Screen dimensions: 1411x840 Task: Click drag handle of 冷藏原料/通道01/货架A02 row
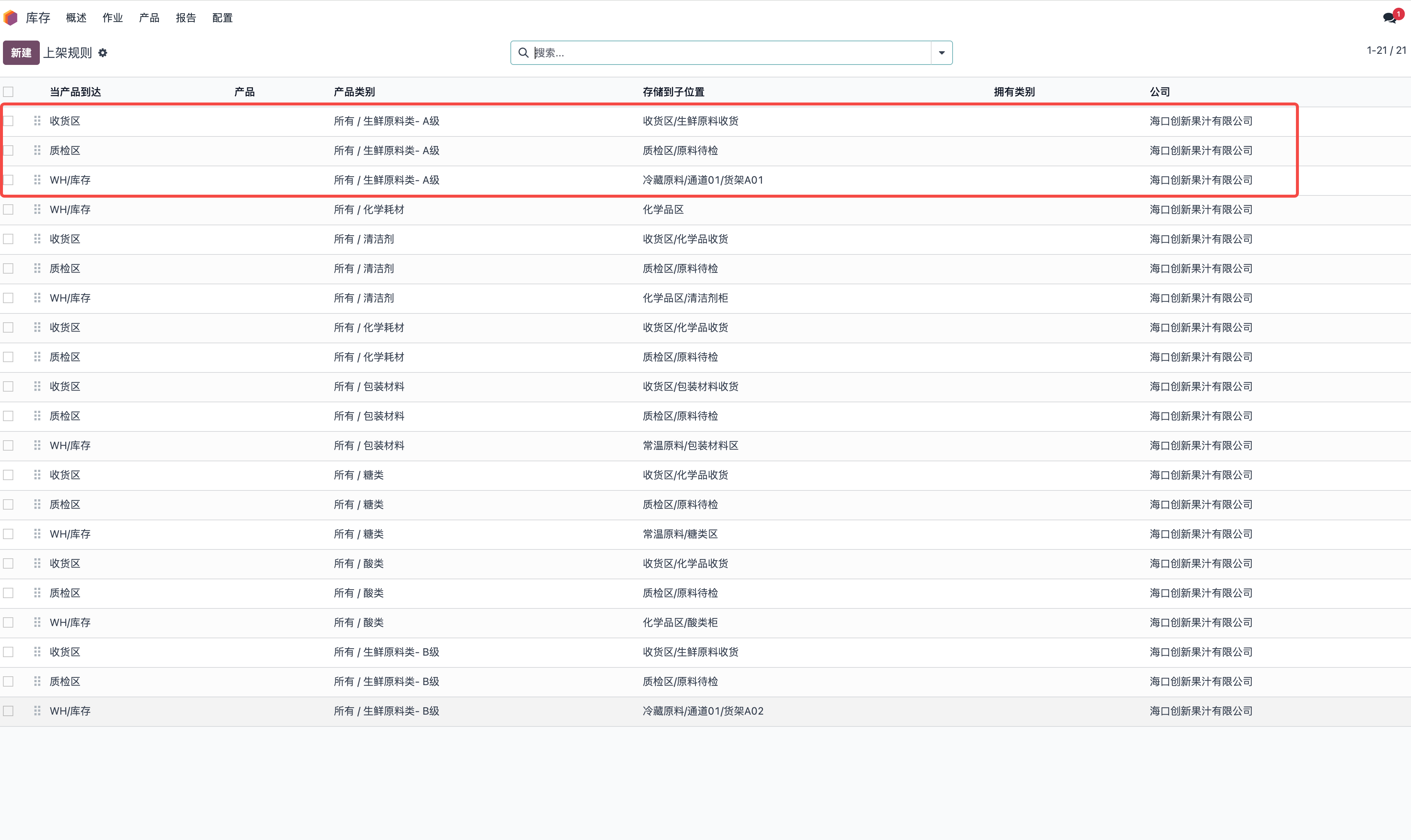(x=37, y=711)
